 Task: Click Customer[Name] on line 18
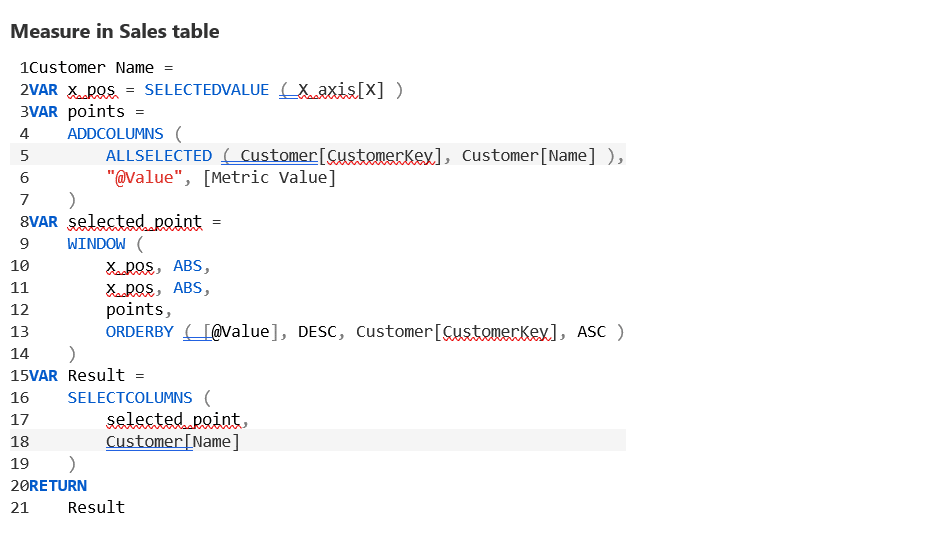173,442
